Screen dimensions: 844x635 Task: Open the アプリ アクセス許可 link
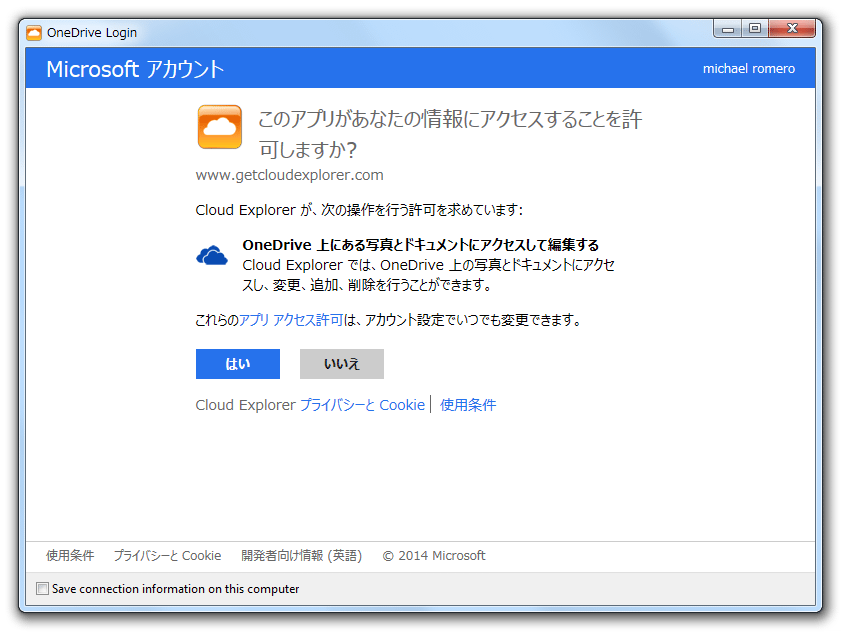tap(291, 320)
